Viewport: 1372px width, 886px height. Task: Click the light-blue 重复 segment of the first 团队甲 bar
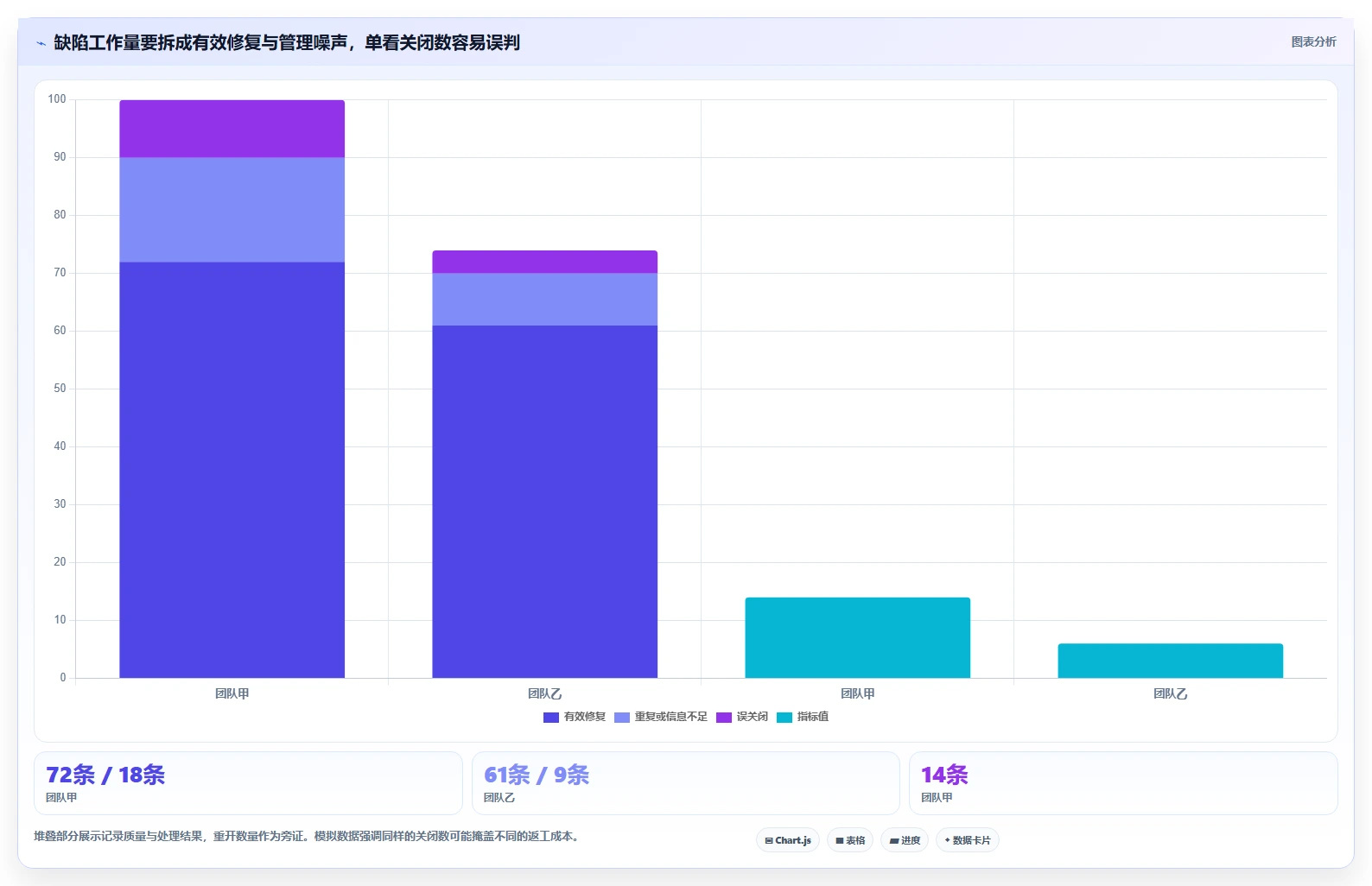click(232, 210)
